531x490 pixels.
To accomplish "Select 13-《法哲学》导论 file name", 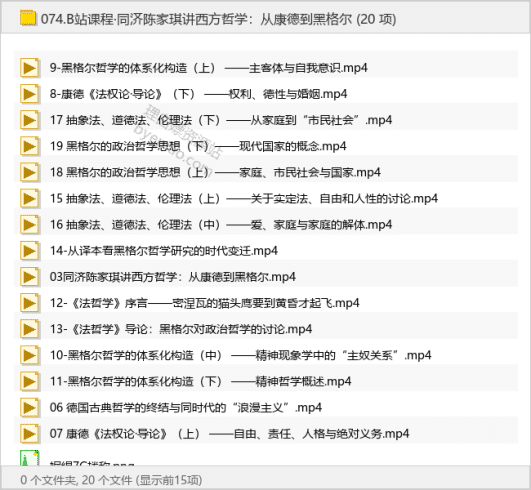I will point(181,329).
